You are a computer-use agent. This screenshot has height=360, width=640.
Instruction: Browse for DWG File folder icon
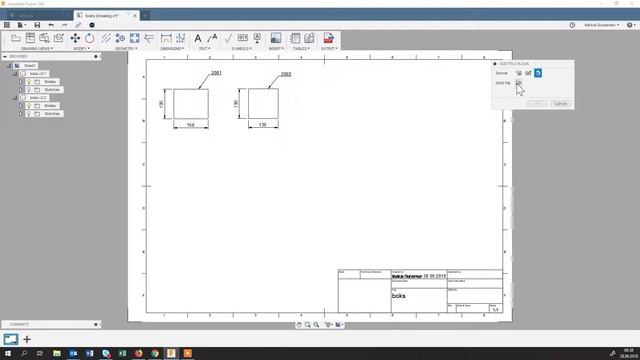(518, 83)
